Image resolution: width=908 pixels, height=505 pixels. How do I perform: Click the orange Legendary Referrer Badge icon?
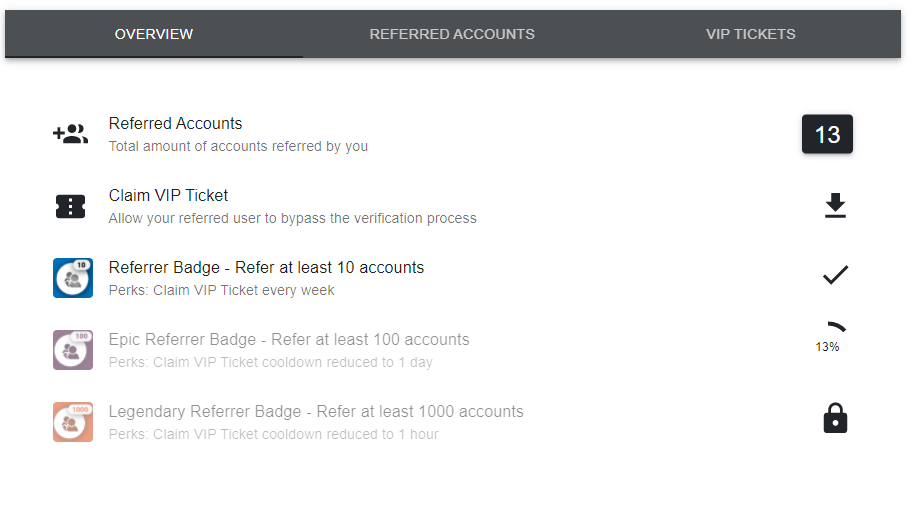tap(73, 422)
